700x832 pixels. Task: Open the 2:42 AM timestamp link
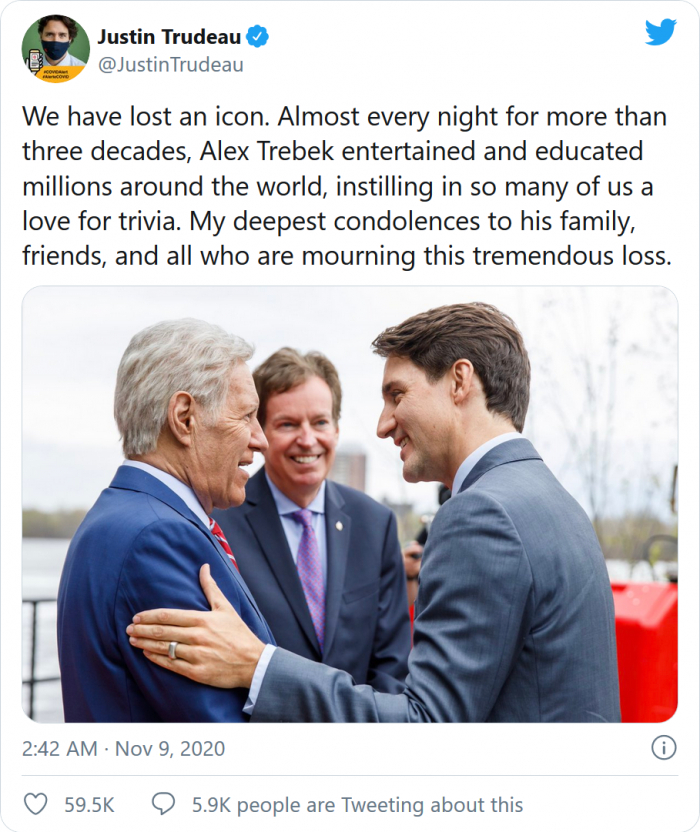58,748
